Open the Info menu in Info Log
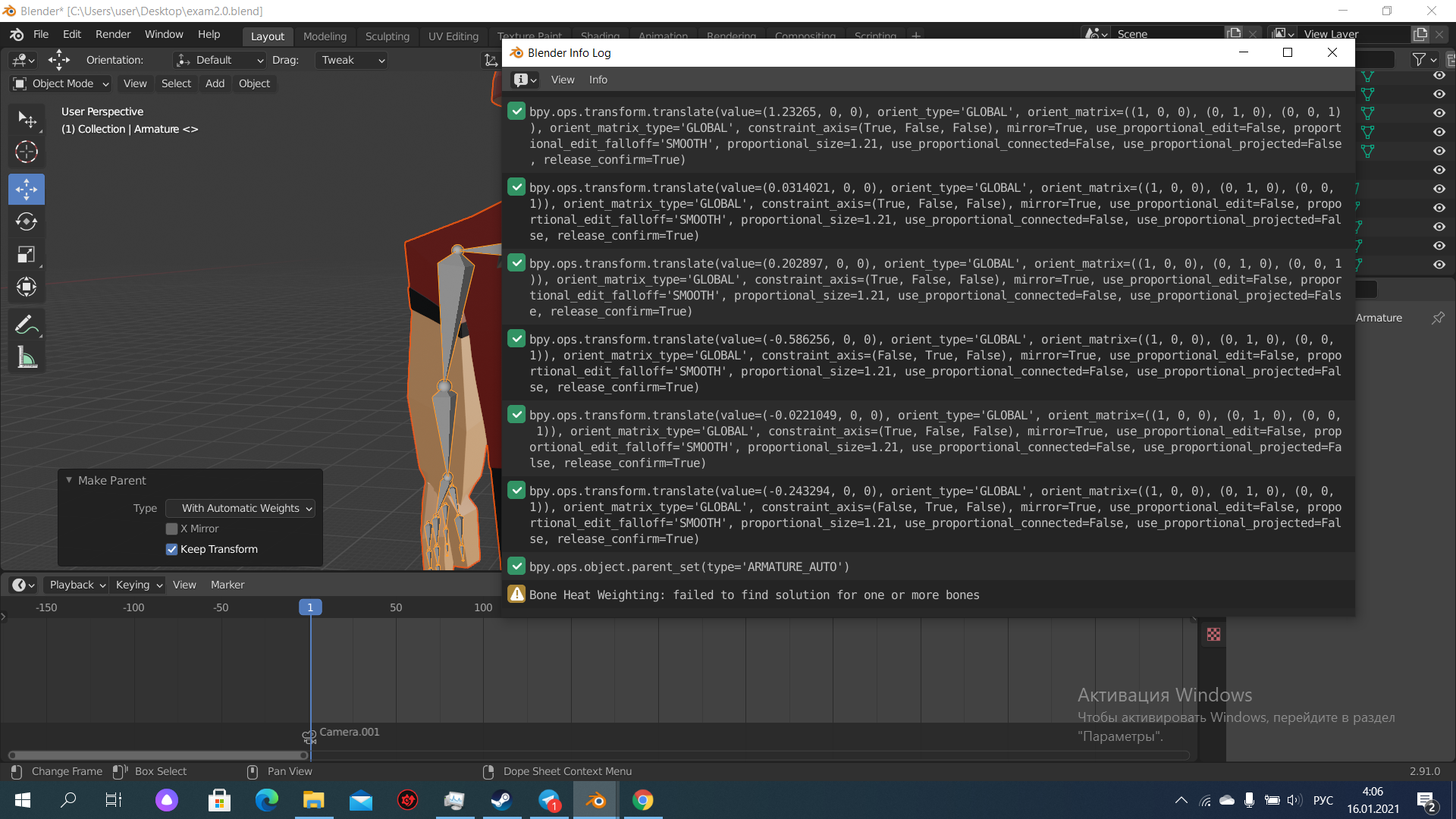This screenshot has height=819, width=1456. 598,80
